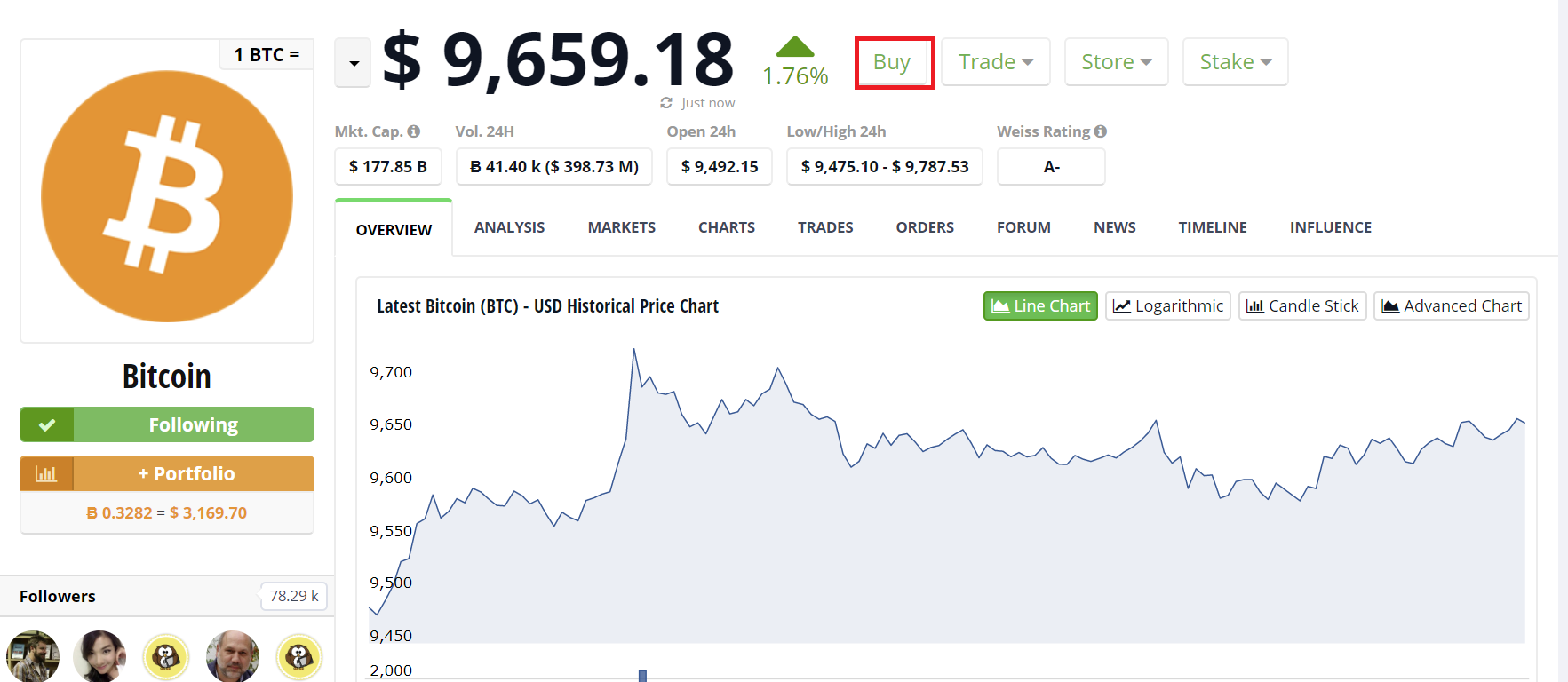Switch to the Timeline tab
The height and width of the screenshot is (682, 1568).
[1213, 227]
